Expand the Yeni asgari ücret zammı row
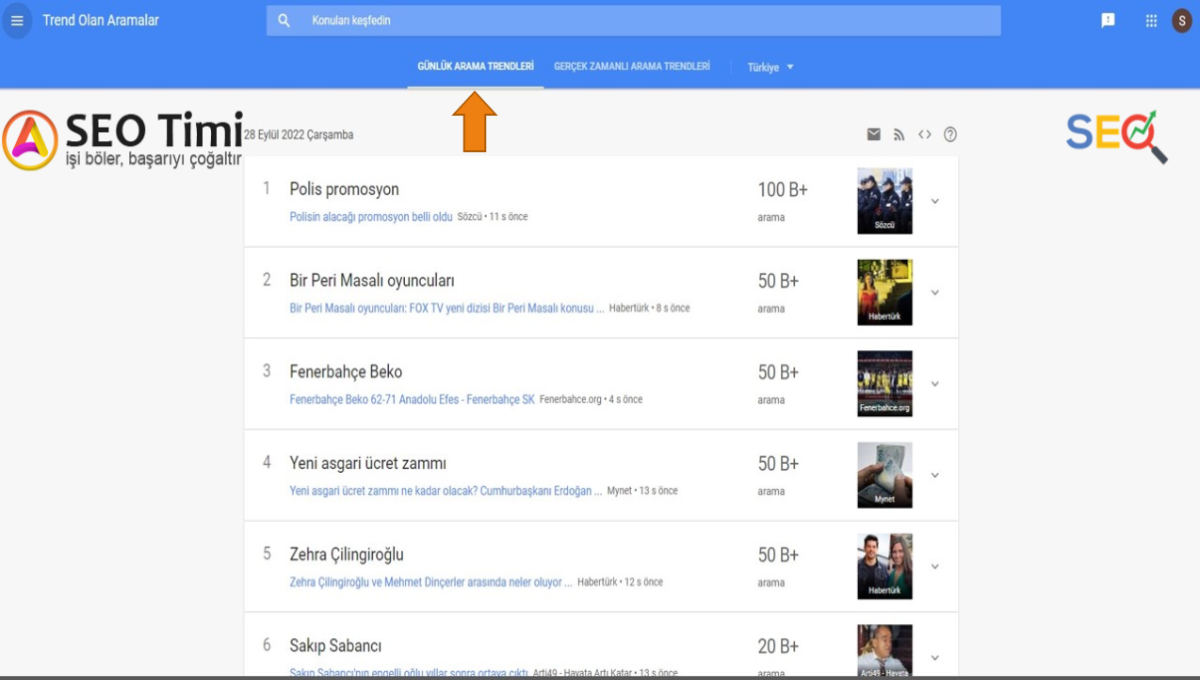1200x680 pixels. 935,475
